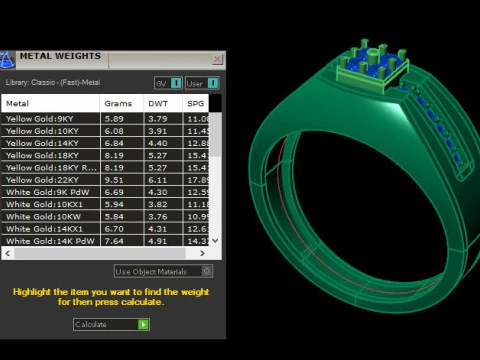Click the Calculate button
The width and height of the screenshot is (480, 360).
point(111,324)
